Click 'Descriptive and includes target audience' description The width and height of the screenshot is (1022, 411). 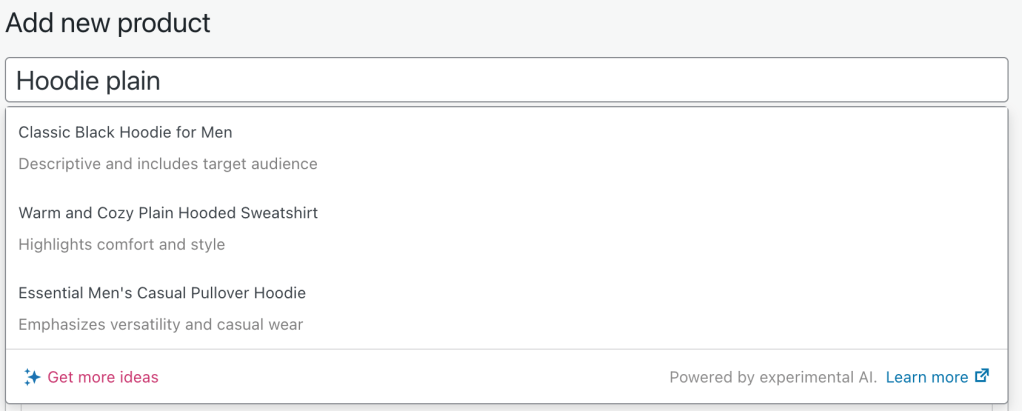168,163
